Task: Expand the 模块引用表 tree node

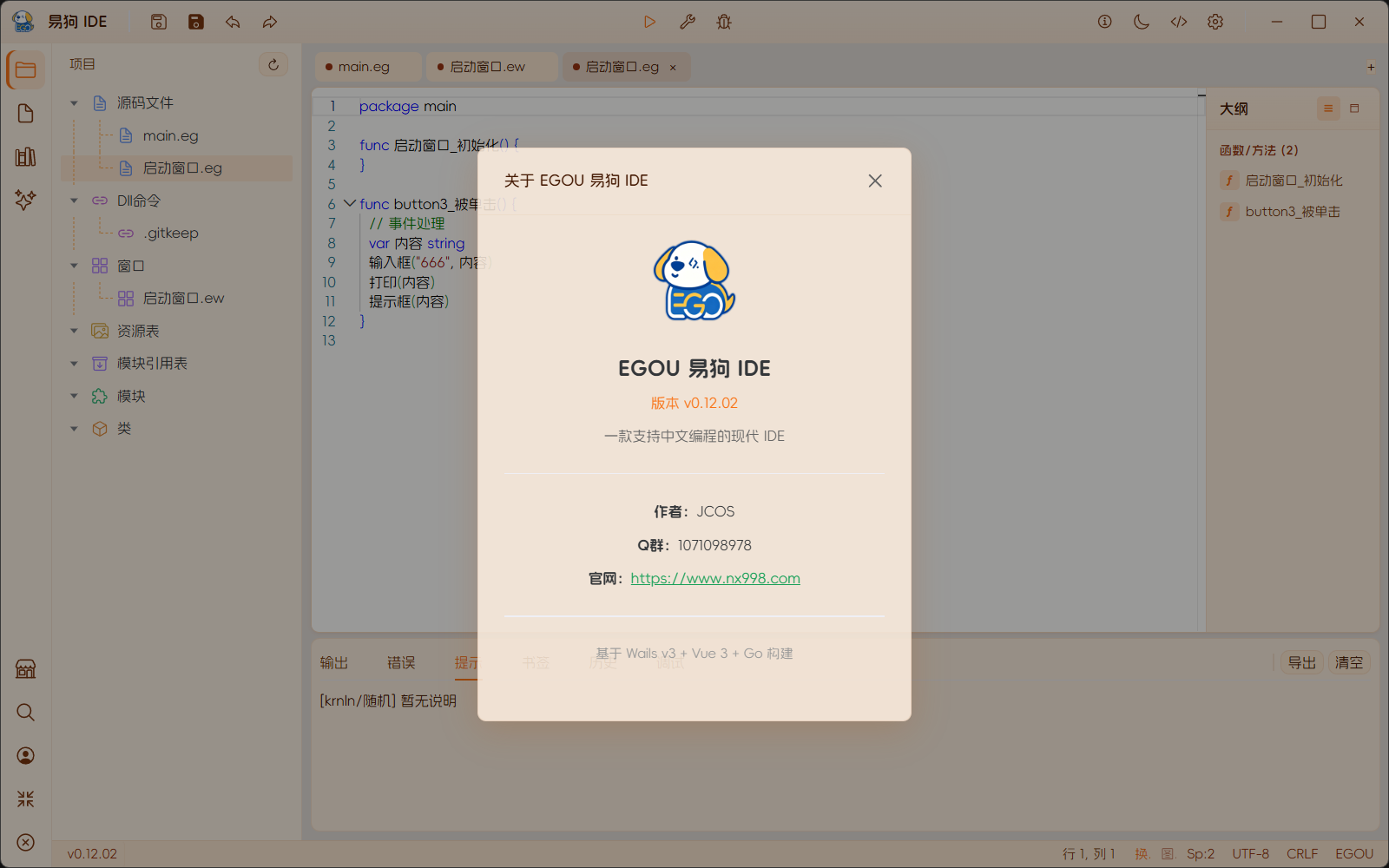Action: (x=74, y=364)
